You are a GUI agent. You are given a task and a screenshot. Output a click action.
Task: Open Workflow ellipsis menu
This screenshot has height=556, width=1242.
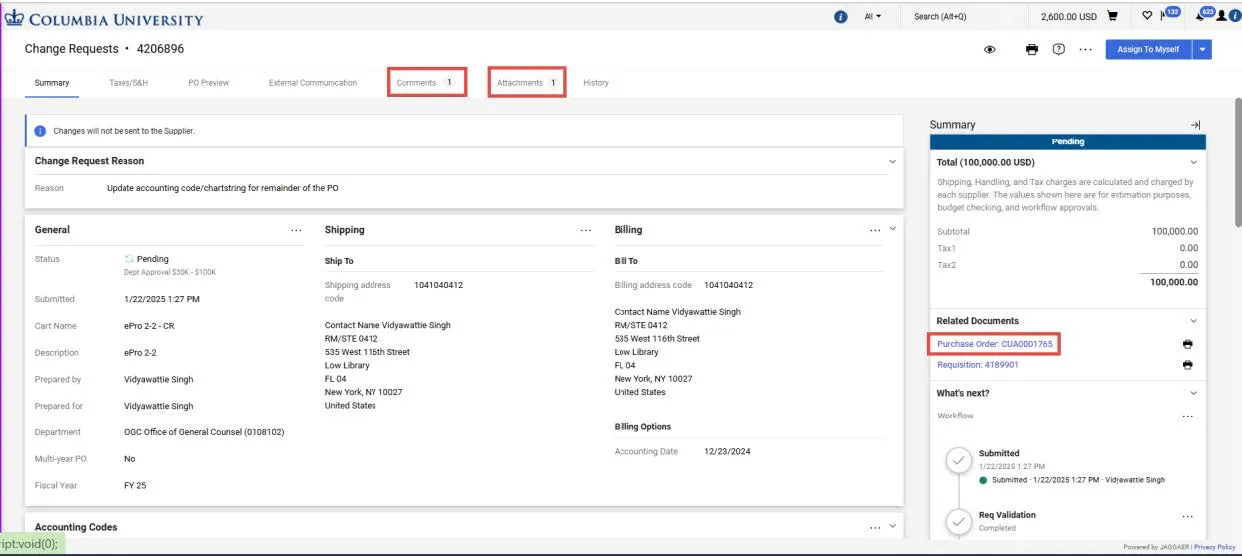tap(1187, 416)
